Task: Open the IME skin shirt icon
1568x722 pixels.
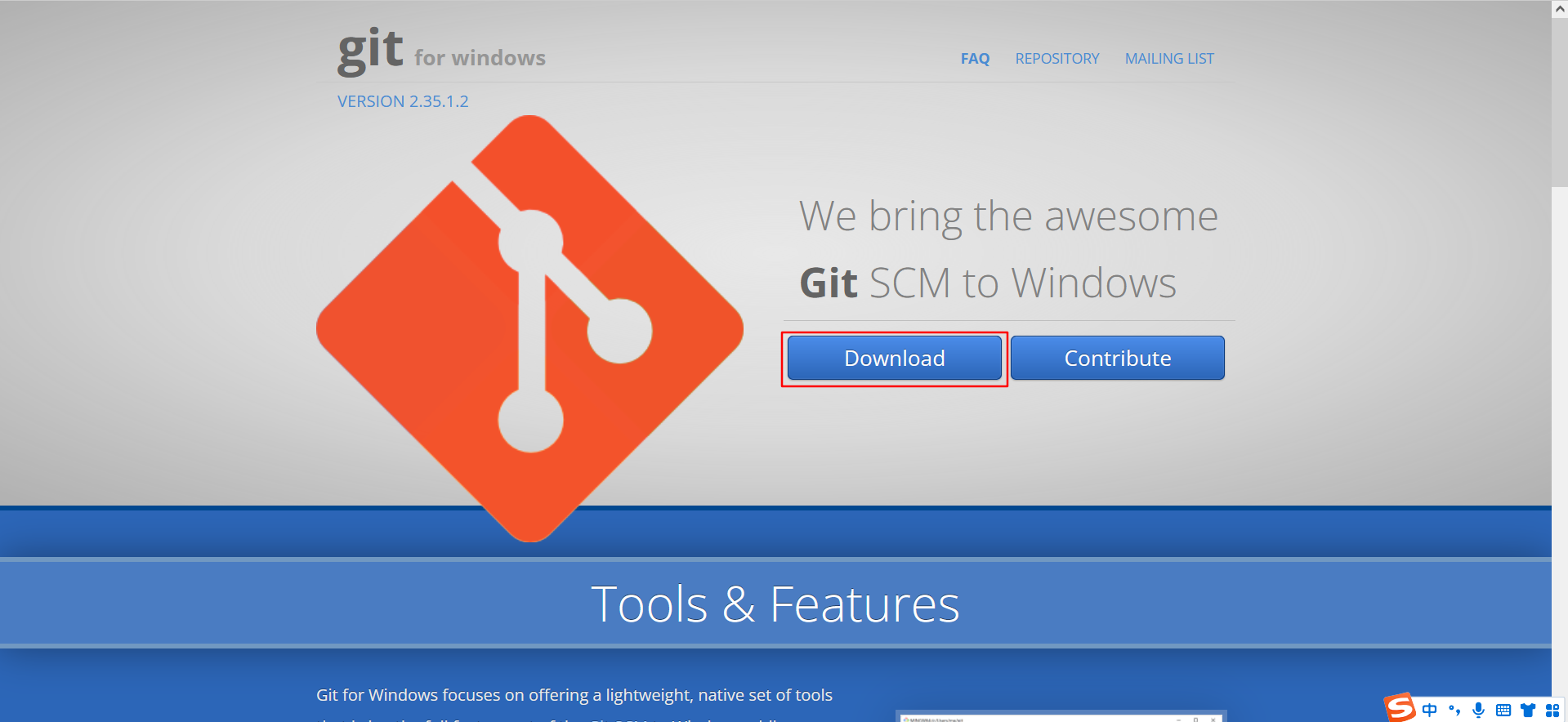Action: tap(1527, 710)
